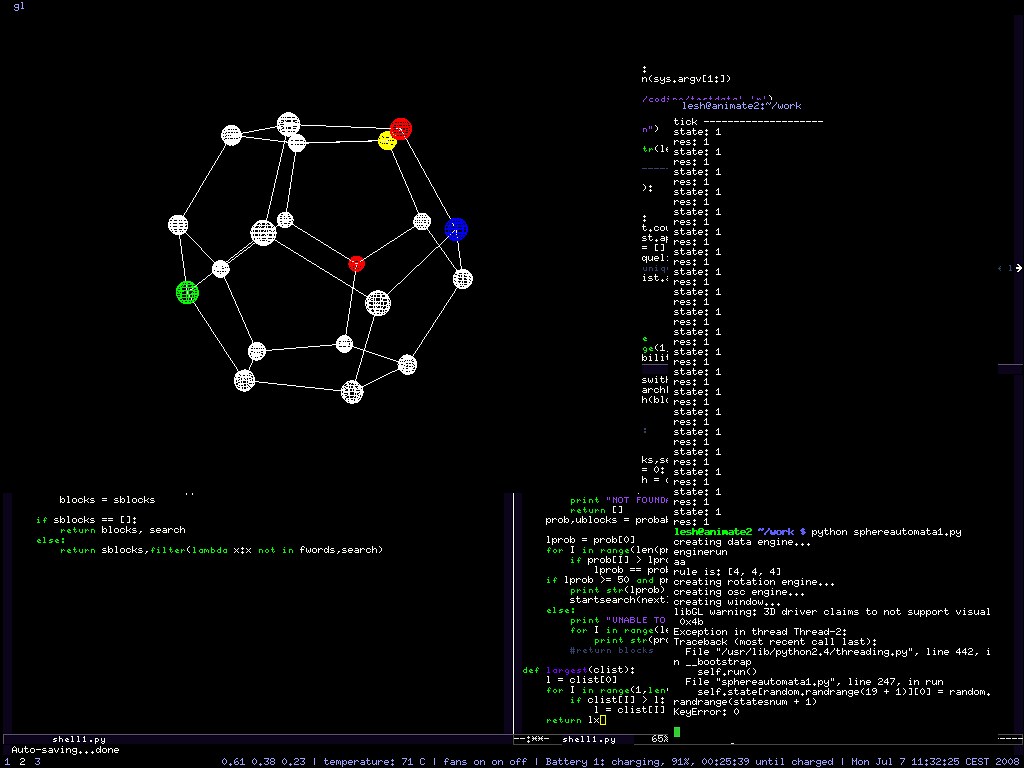Click the 'python sphereautomata1.py' command

click(886, 532)
